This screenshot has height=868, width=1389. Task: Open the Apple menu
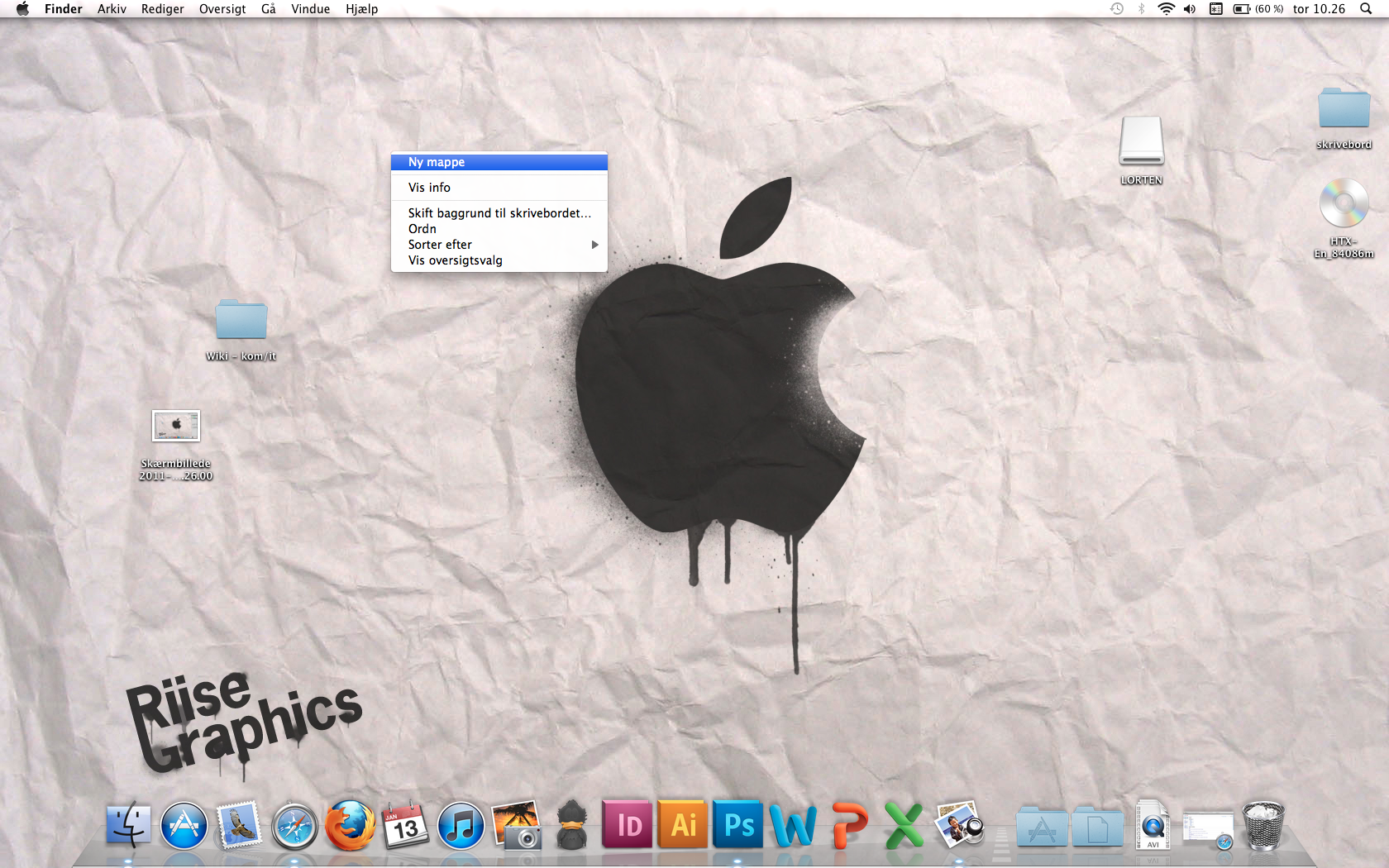(22, 9)
